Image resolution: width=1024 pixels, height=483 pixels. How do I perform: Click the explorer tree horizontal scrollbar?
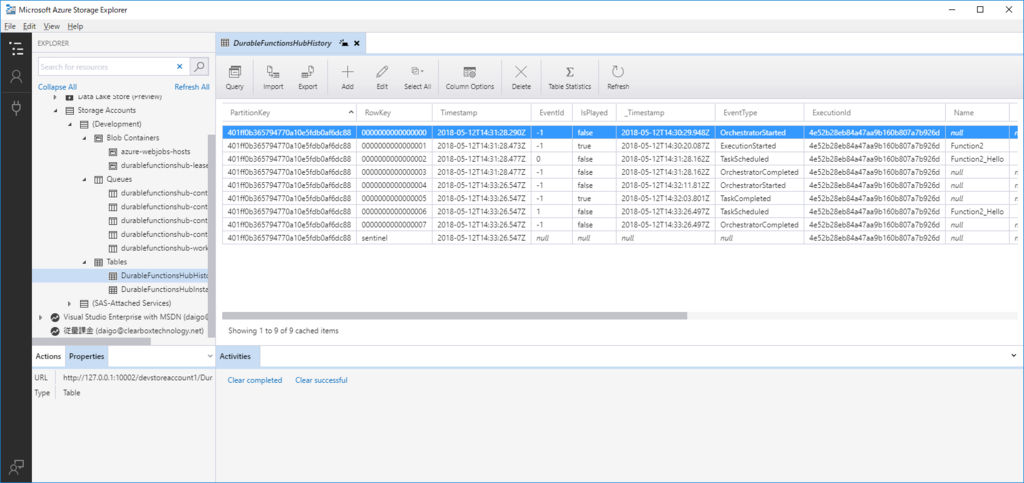[x=91, y=341]
